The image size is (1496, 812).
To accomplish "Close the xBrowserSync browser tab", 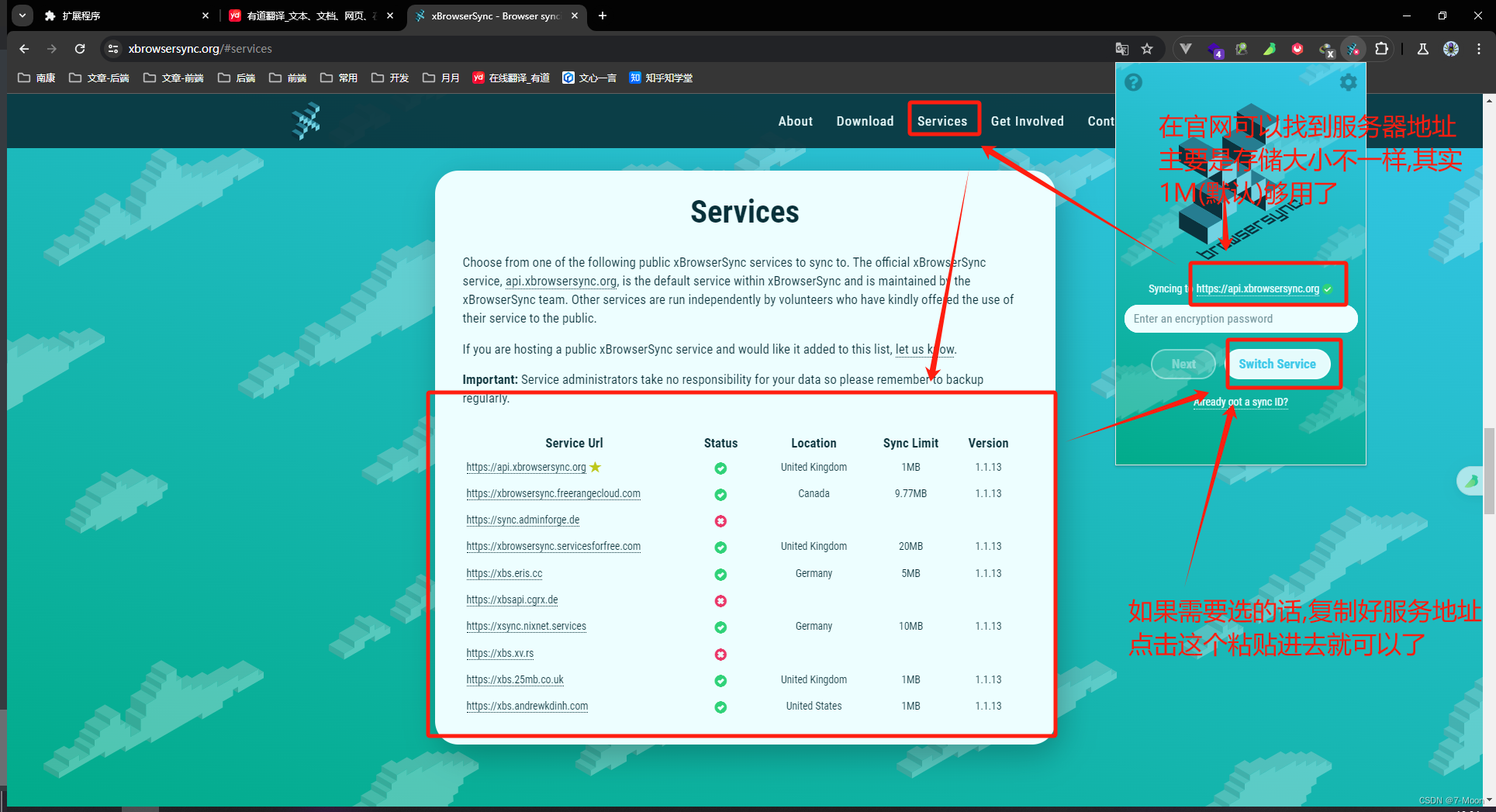I will click(x=575, y=16).
